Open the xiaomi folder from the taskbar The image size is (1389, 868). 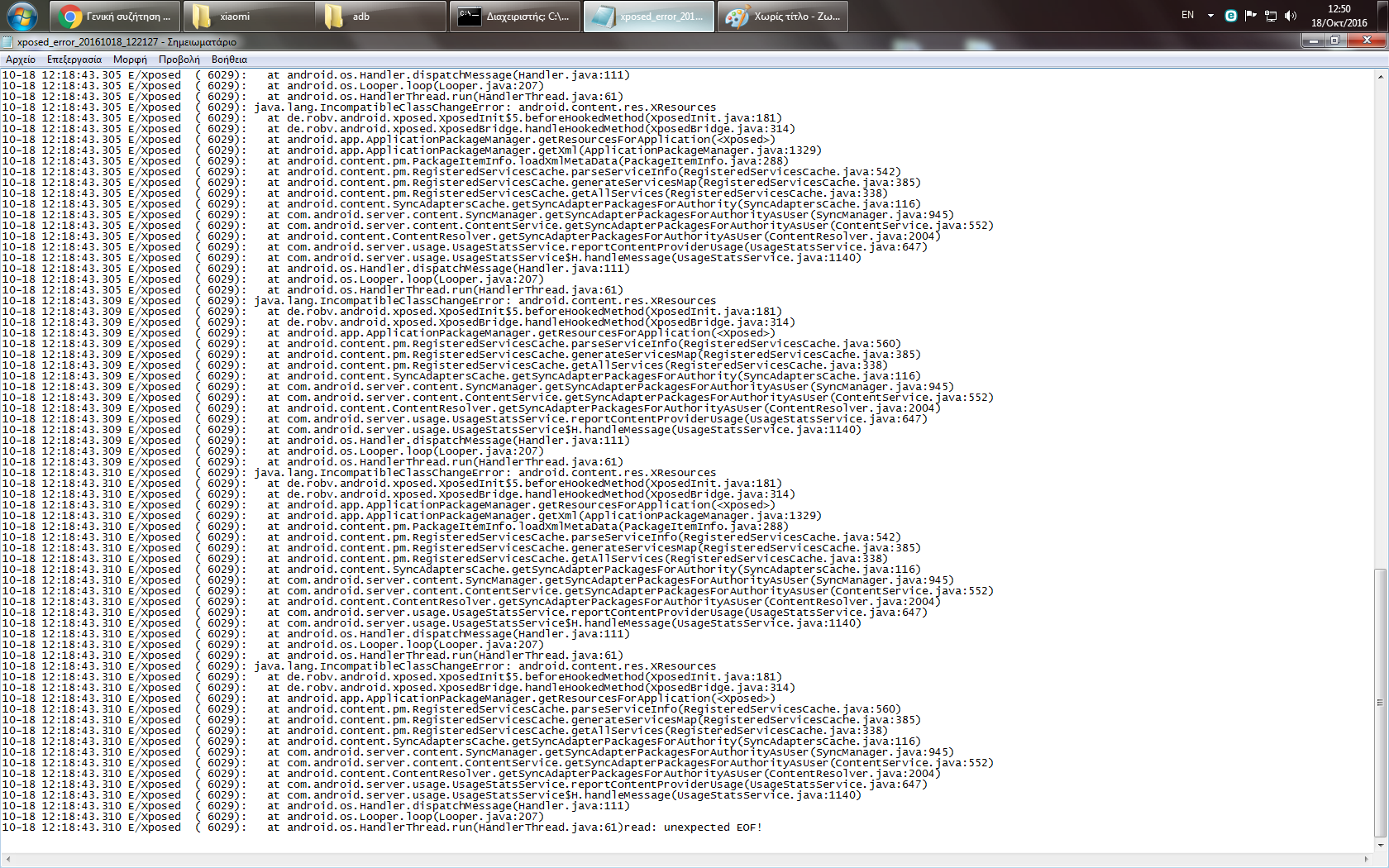pos(248,17)
